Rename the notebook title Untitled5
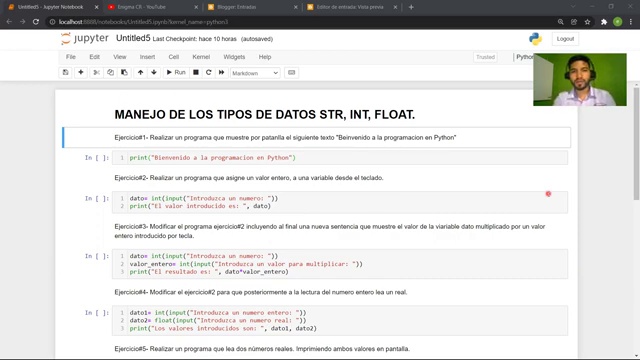This screenshot has height=360, width=640. [133, 38]
